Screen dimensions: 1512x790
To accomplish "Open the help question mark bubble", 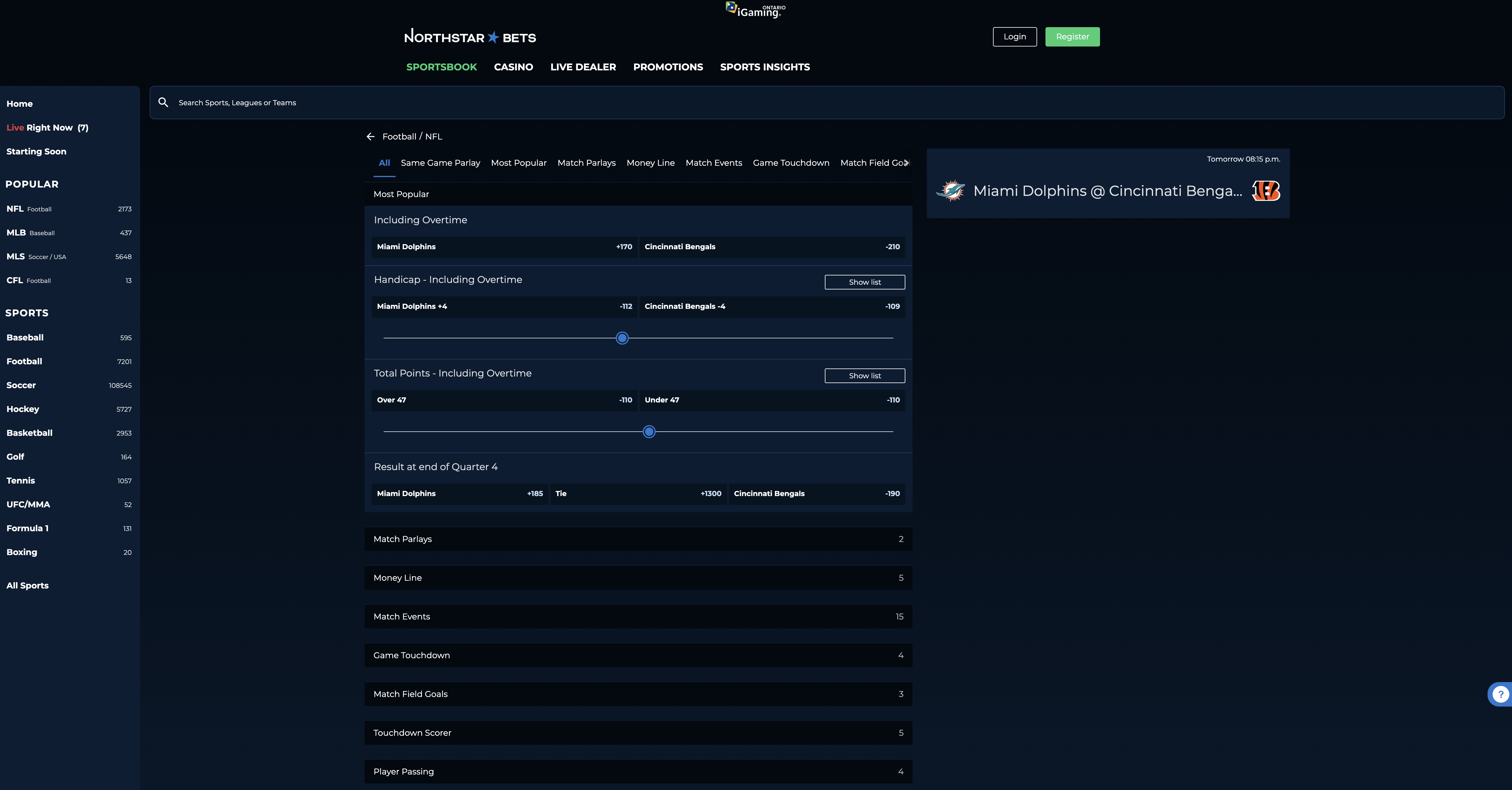I will [x=1500, y=694].
